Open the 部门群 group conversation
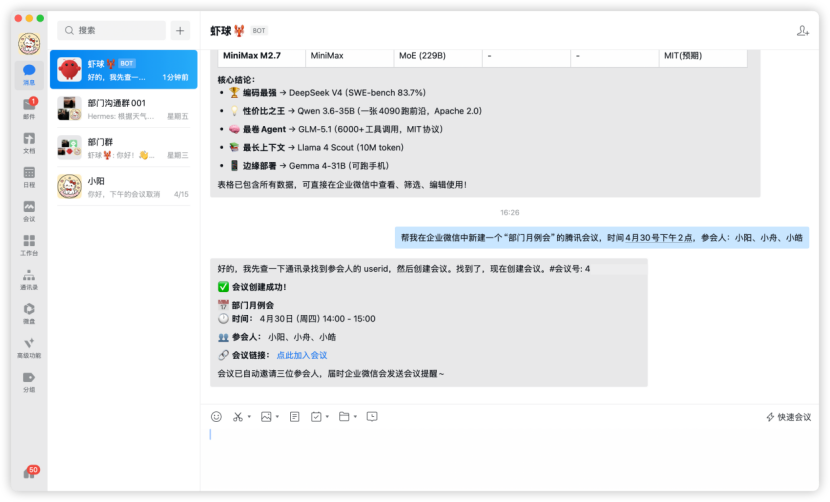830x502 pixels. [x=123, y=148]
